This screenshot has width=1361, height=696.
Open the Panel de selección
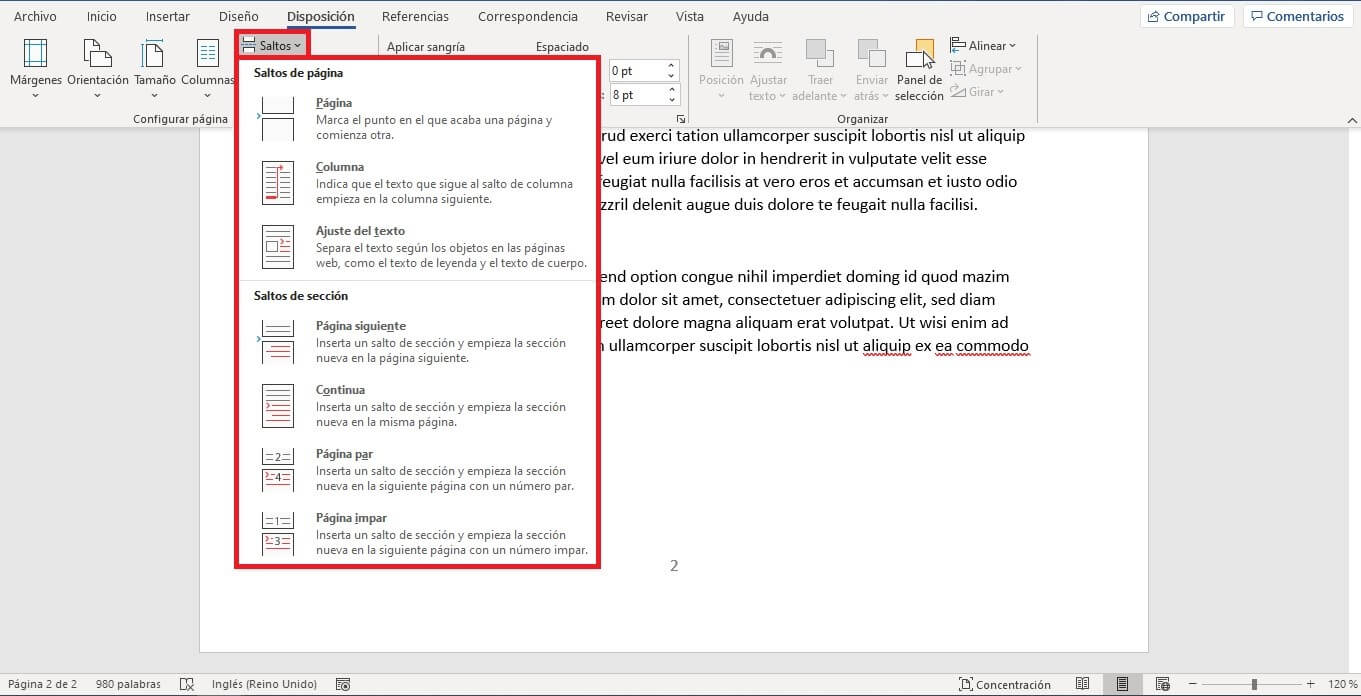pos(920,69)
